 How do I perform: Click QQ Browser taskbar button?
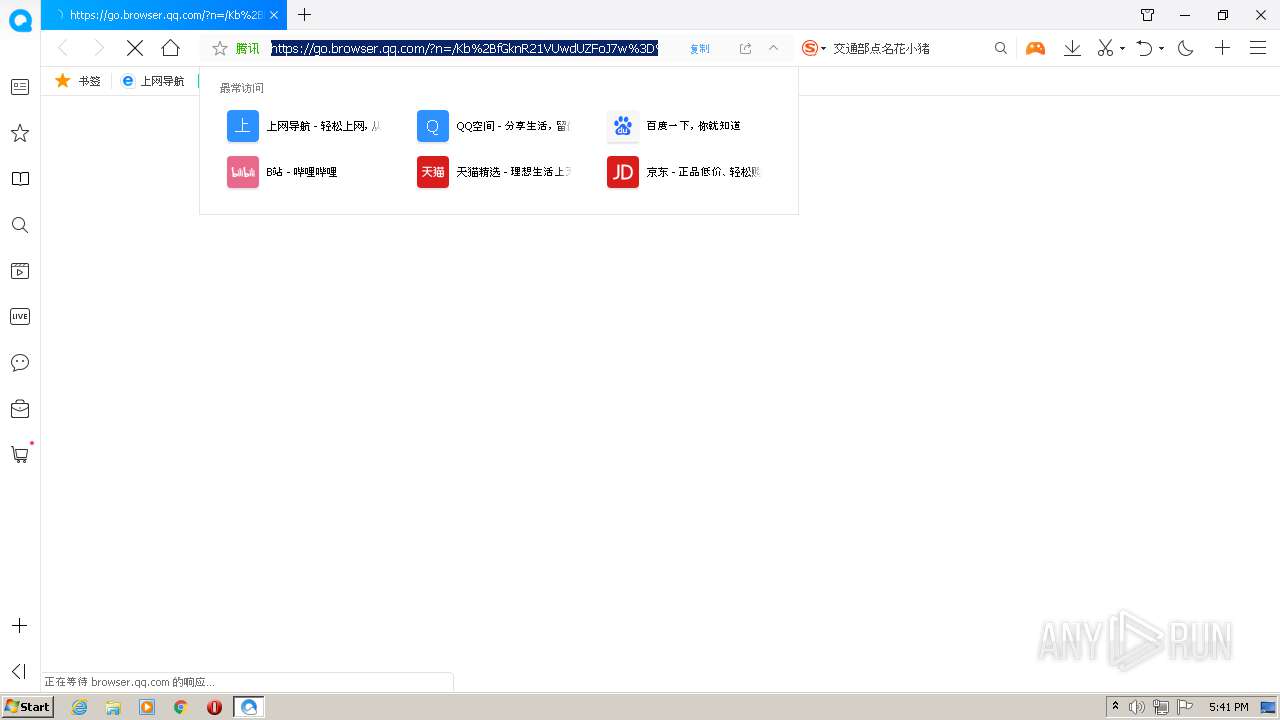tap(249, 707)
